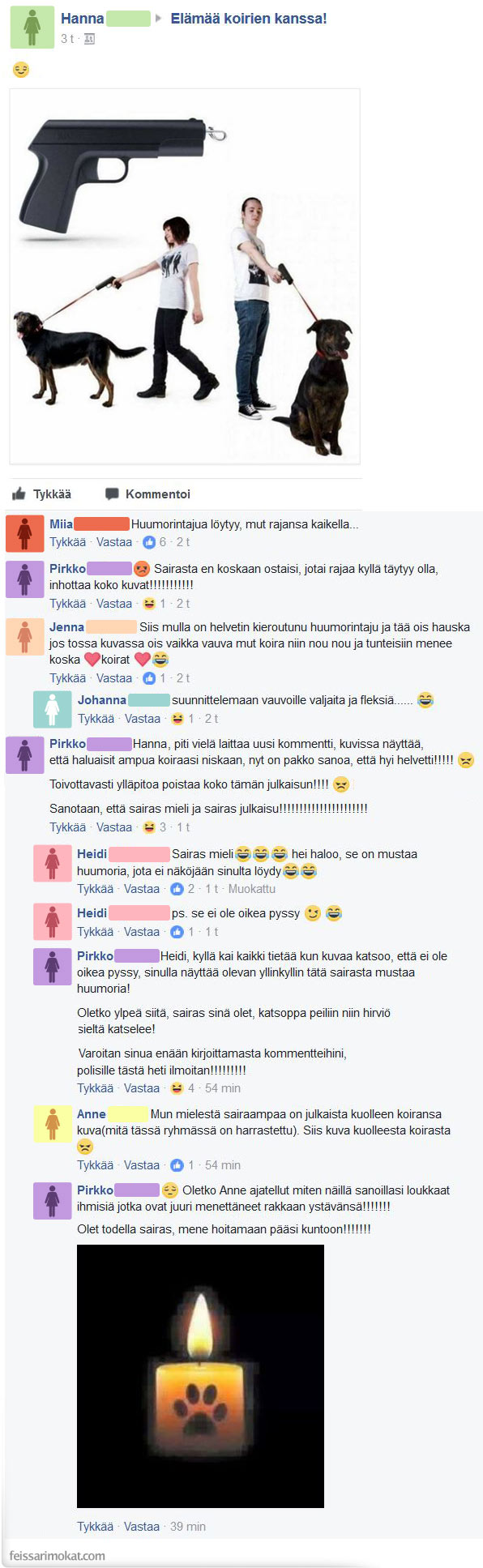Click Hanna's green profile avatar

tap(32, 28)
